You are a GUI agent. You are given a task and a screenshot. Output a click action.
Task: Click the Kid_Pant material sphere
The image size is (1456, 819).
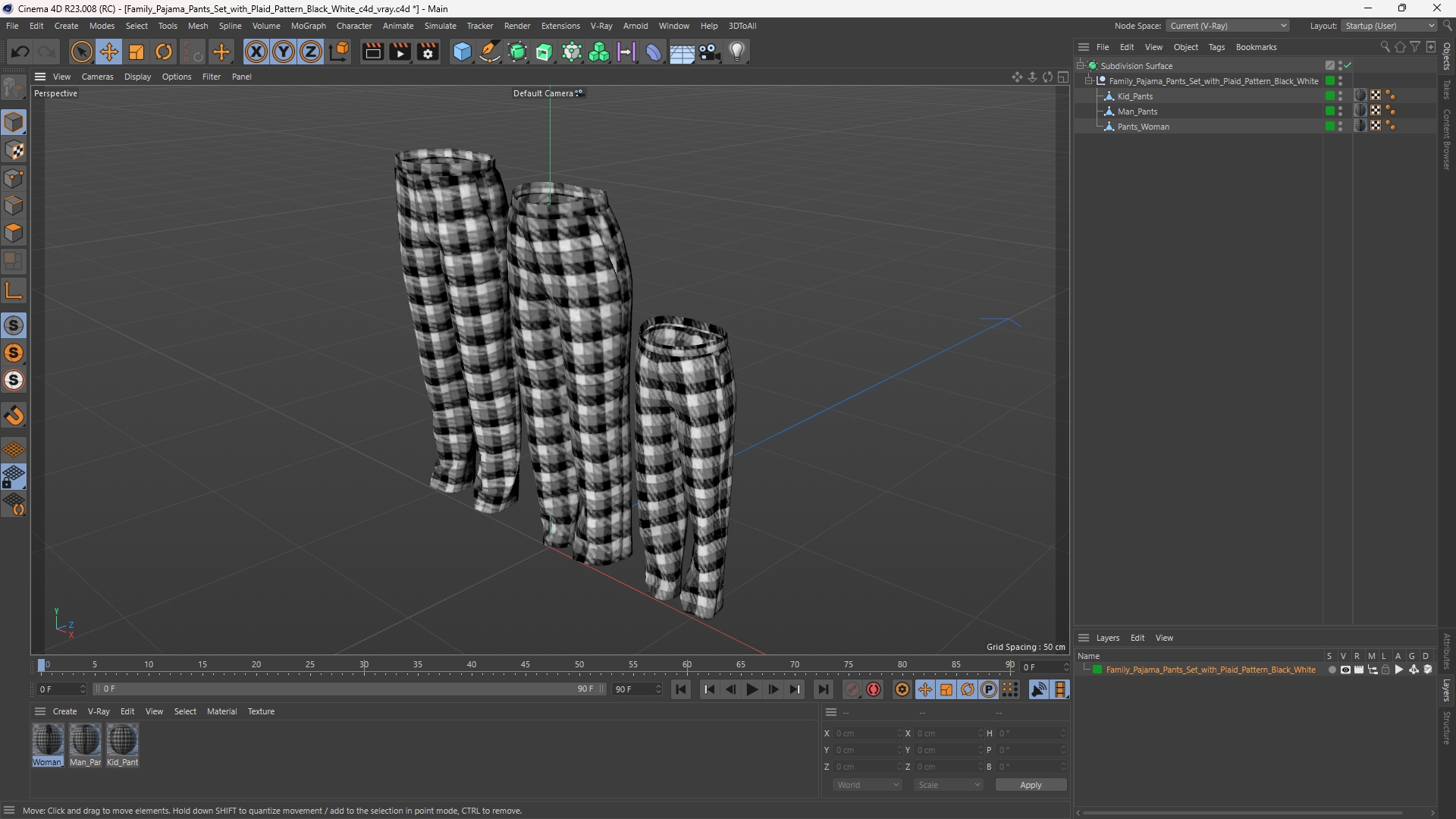(122, 740)
